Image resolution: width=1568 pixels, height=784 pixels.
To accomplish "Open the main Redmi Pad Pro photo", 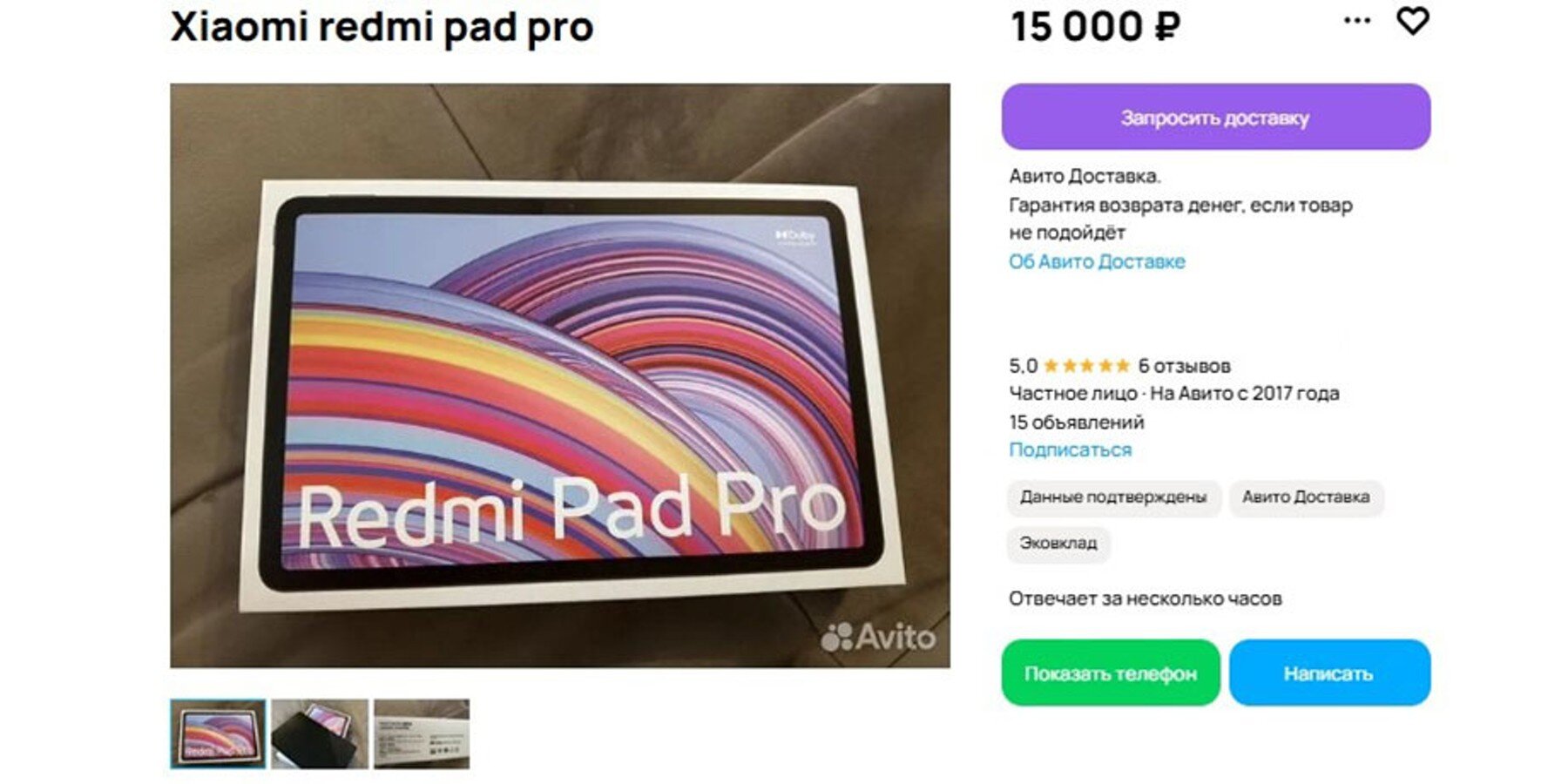I will (560, 375).
